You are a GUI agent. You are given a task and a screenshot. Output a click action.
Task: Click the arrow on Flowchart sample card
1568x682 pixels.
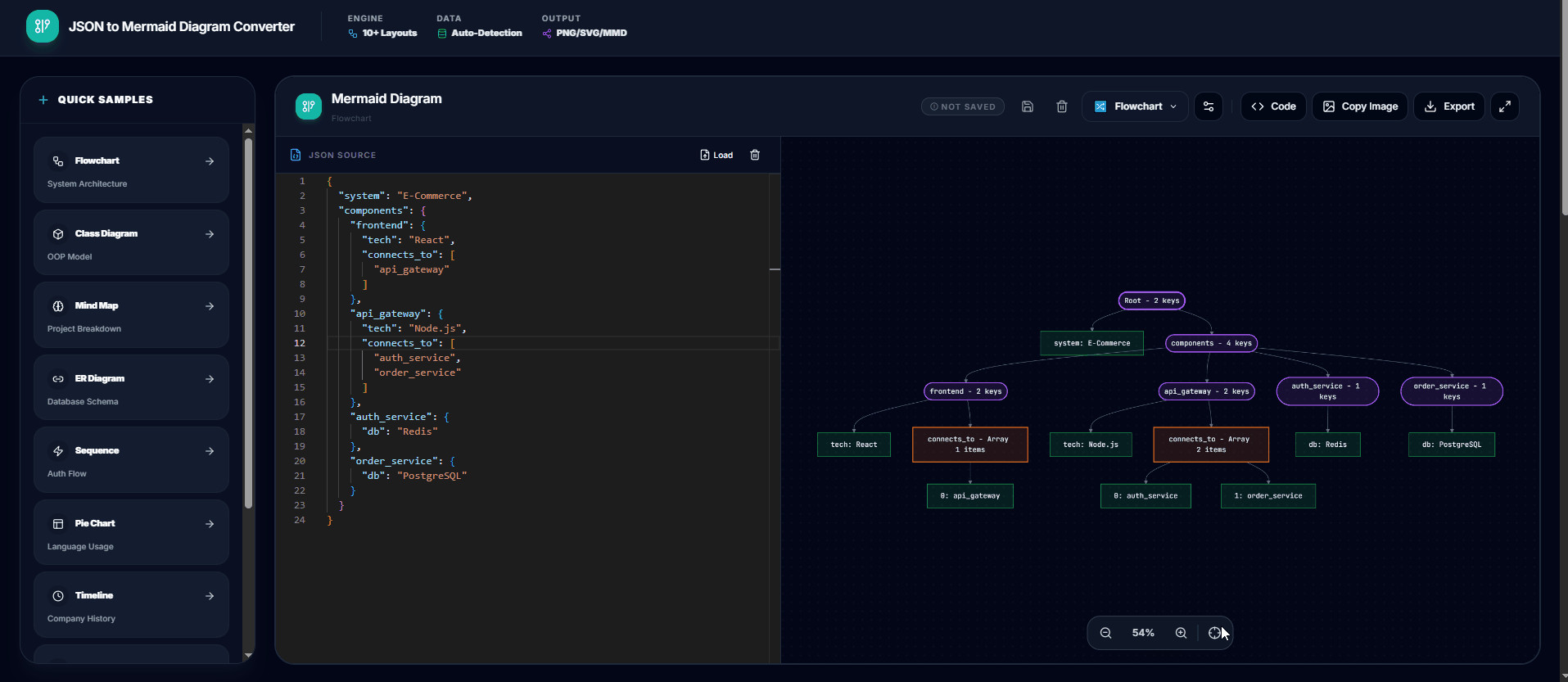click(210, 161)
